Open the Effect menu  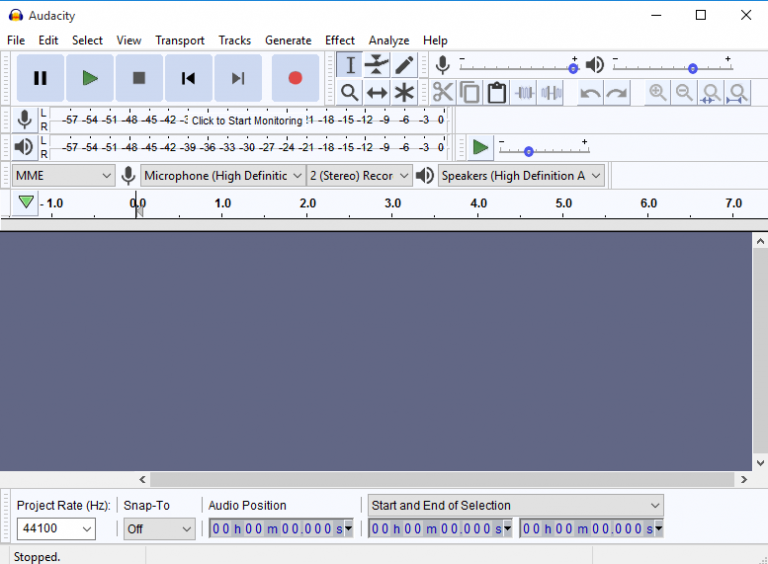[339, 40]
